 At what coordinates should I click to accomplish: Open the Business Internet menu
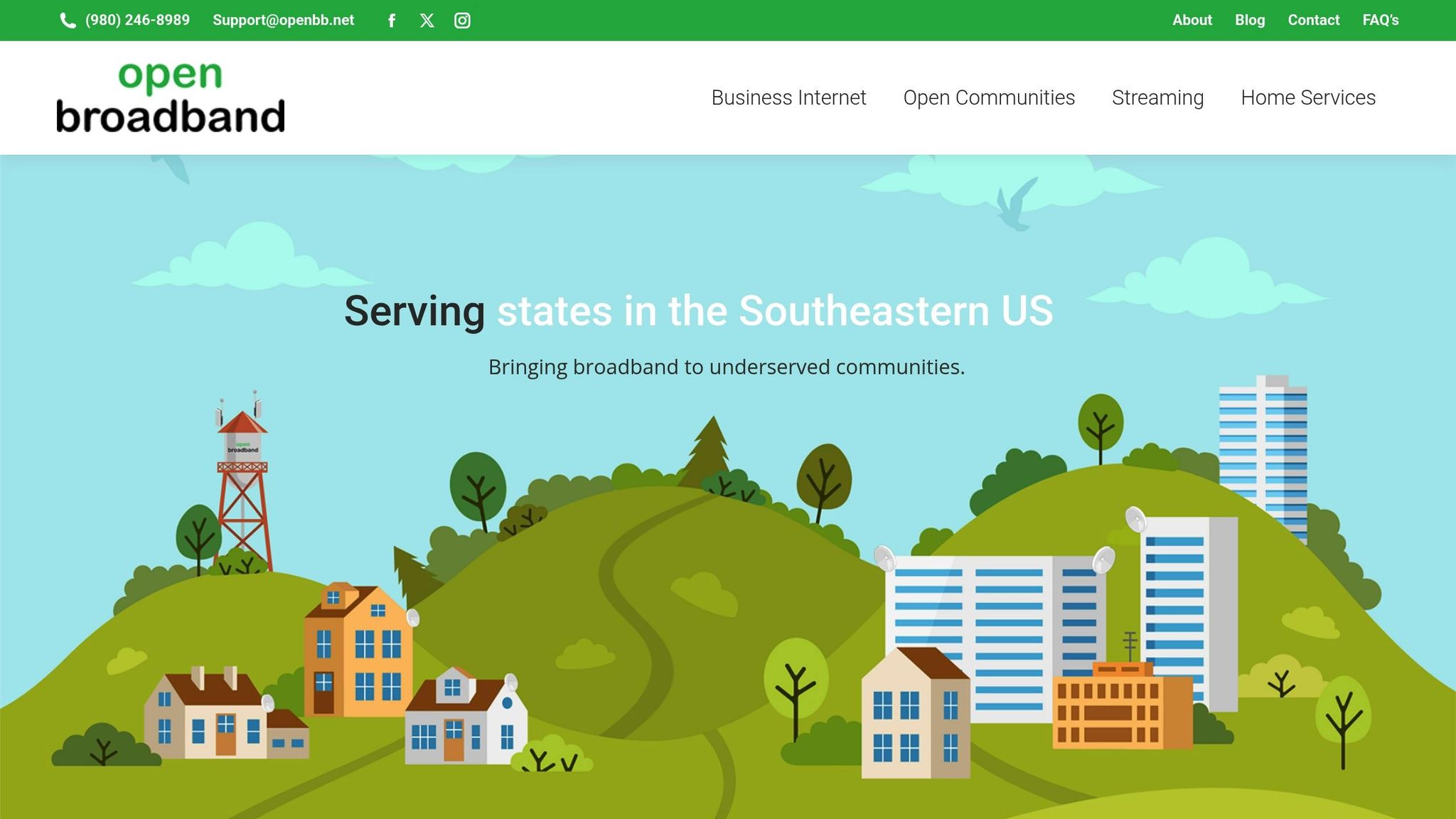pos(788,97)
